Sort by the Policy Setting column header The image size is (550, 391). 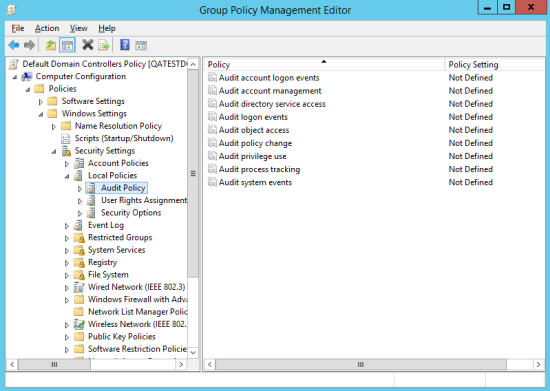495,65
